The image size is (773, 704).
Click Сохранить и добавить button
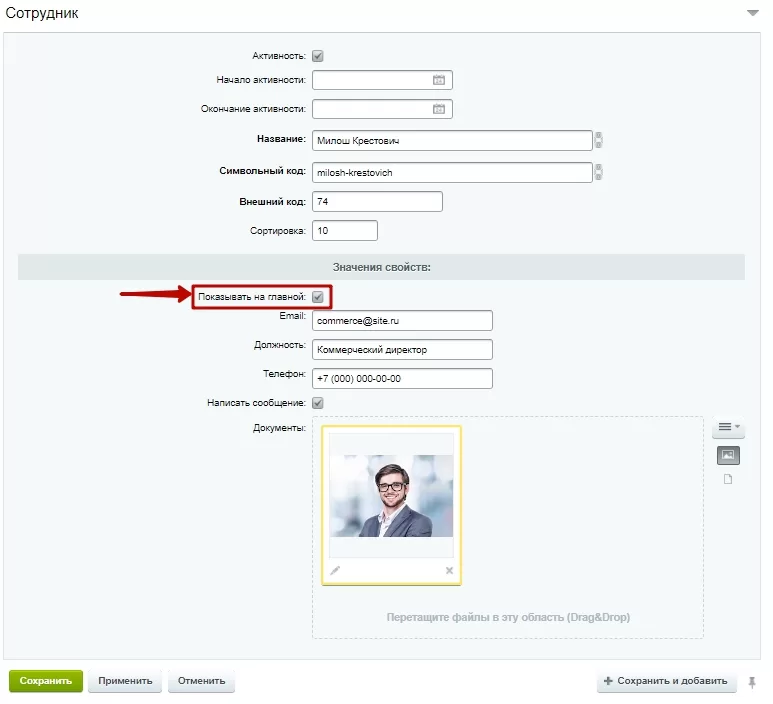(x=667, y=681)
